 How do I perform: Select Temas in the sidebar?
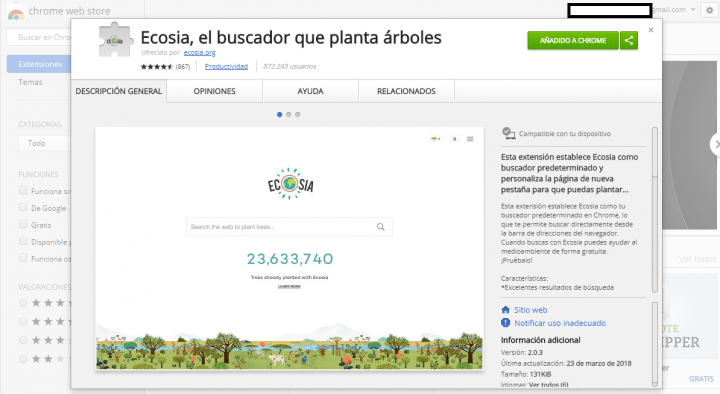30,82
